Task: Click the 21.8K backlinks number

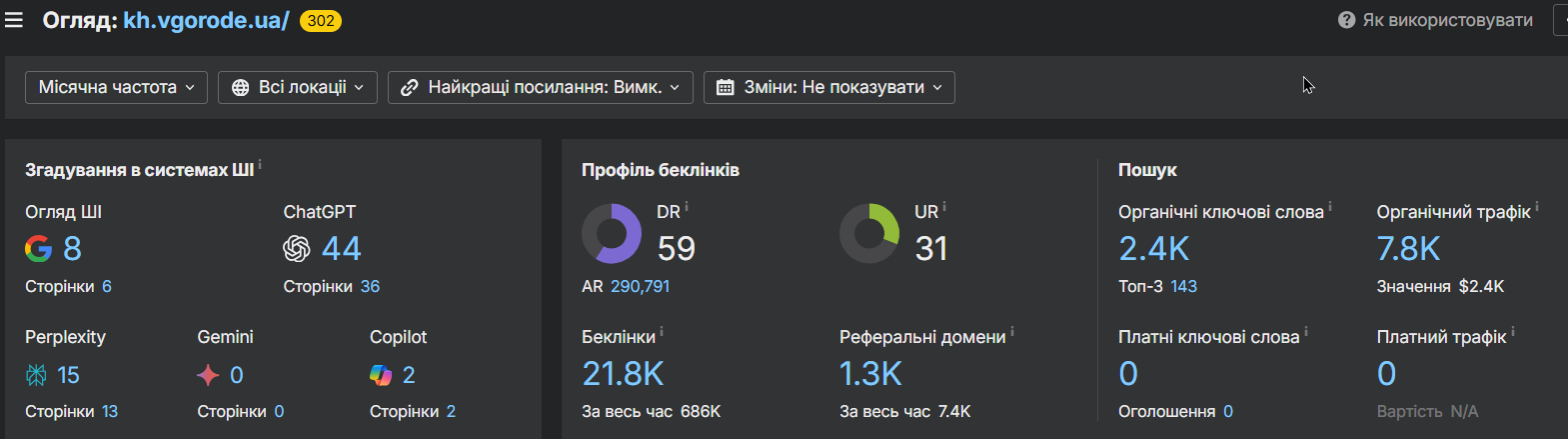Action: coord(623,374)
